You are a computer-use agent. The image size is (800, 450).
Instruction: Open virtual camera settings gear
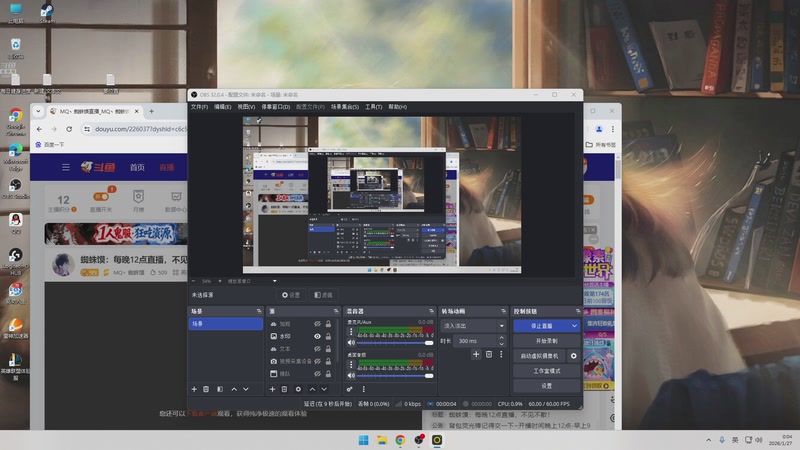[573, 356]
